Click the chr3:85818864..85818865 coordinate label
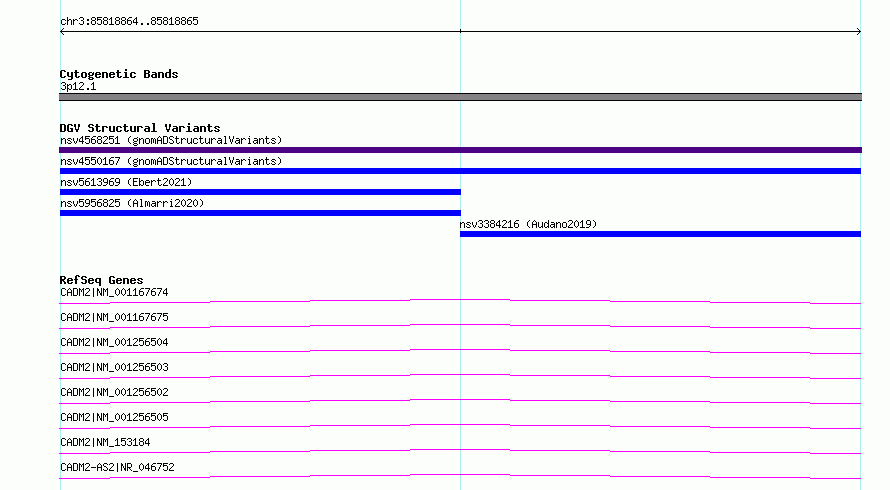Image resolution: width=890 pixels, height=490 pixels. point(129,22)
